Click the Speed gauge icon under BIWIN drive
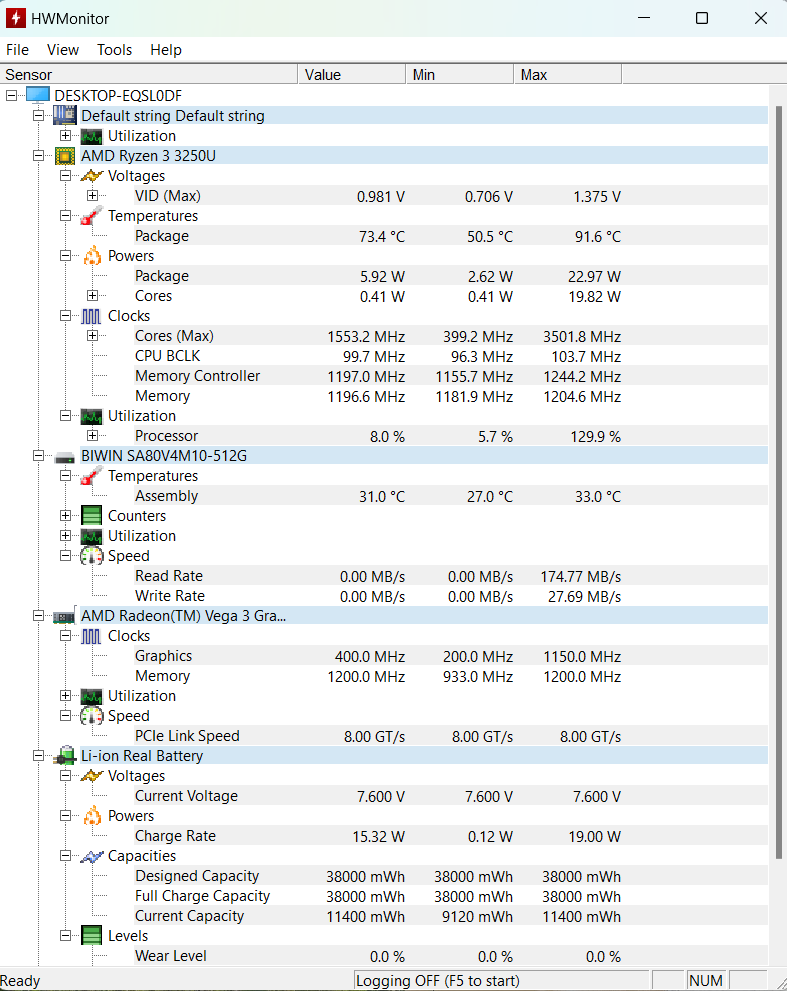This screenshot has width=787, height=991. pyautogui.click(x=92, y=556)
